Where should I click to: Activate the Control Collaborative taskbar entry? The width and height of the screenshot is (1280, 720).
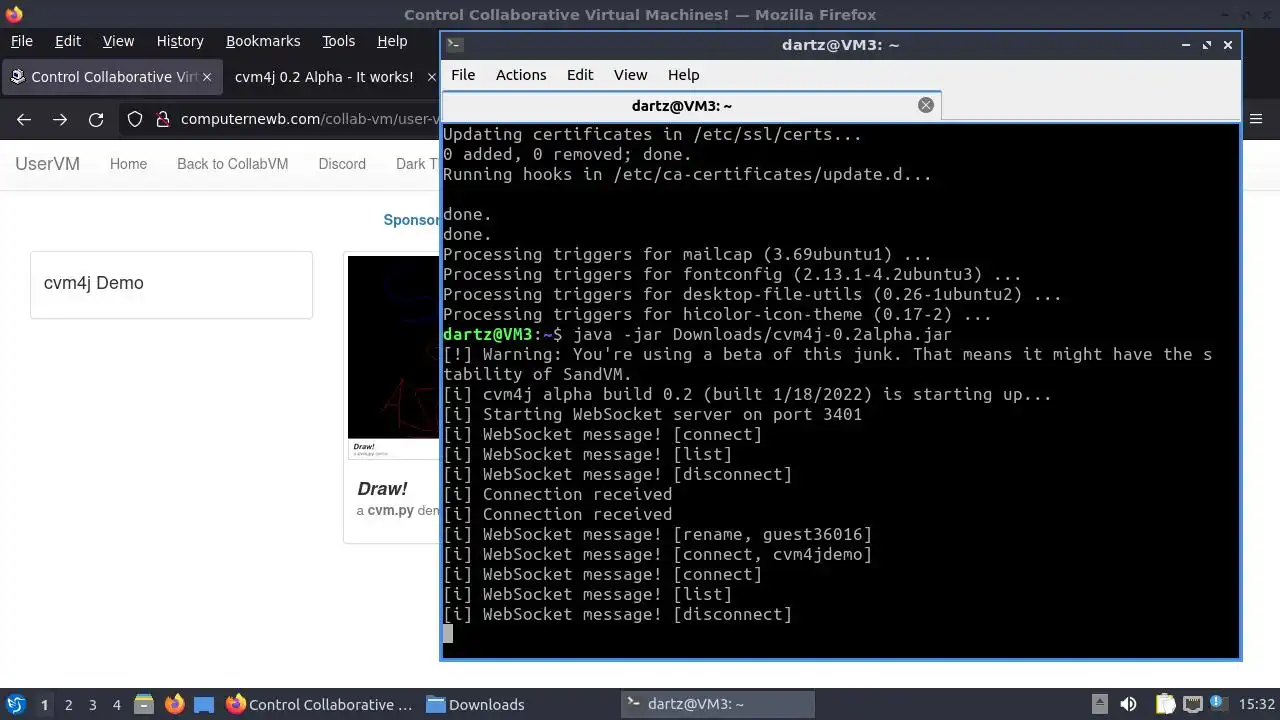(x=320, y=704)
